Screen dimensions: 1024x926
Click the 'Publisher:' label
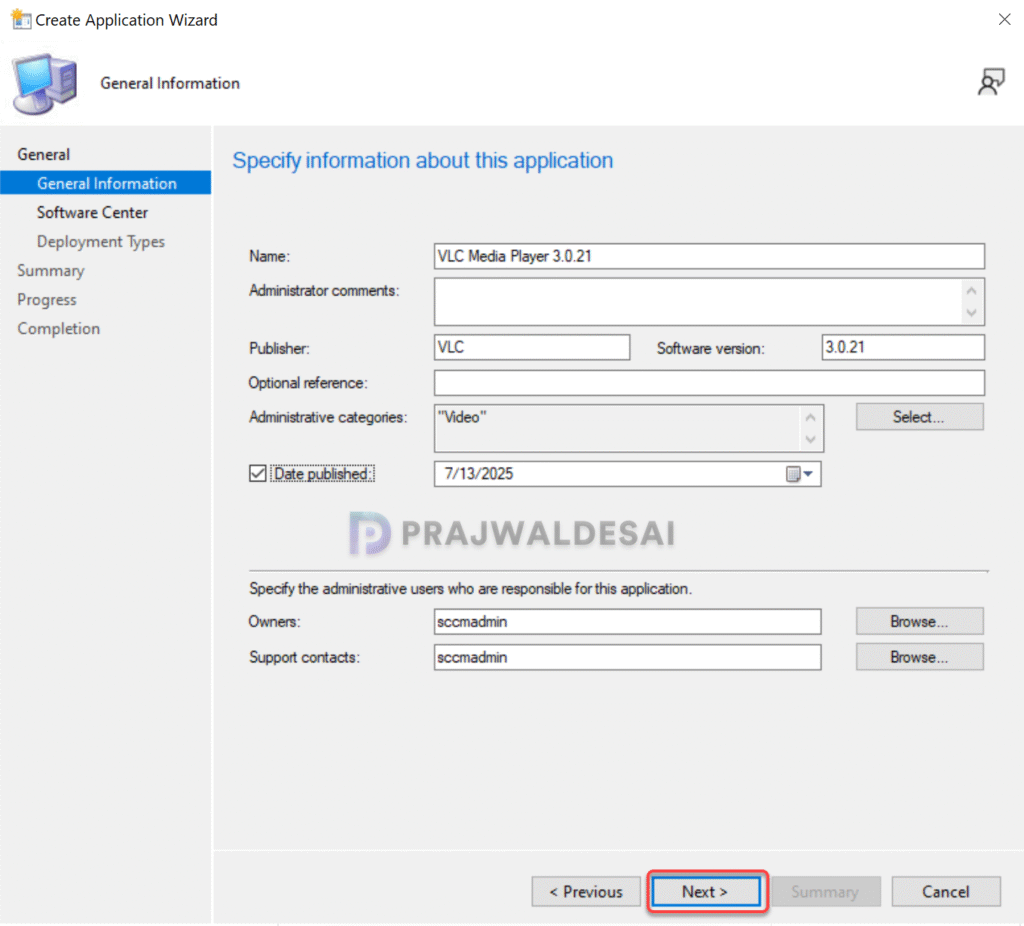coord(280,348)
